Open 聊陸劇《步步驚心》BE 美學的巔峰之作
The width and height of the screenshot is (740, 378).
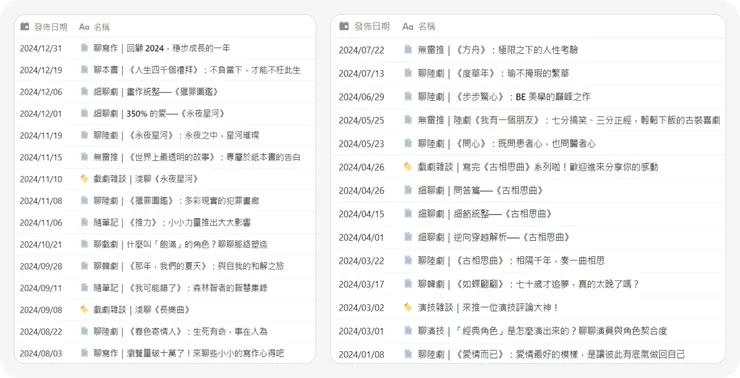point(504,97)
